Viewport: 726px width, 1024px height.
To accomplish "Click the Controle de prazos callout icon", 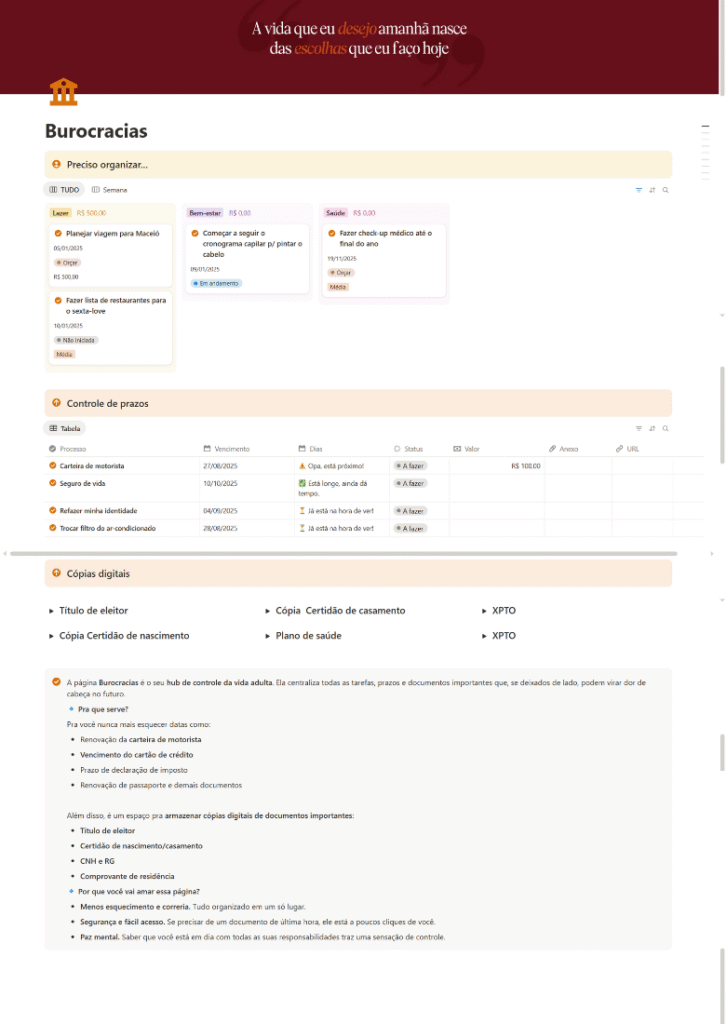I will click(56, 403).
